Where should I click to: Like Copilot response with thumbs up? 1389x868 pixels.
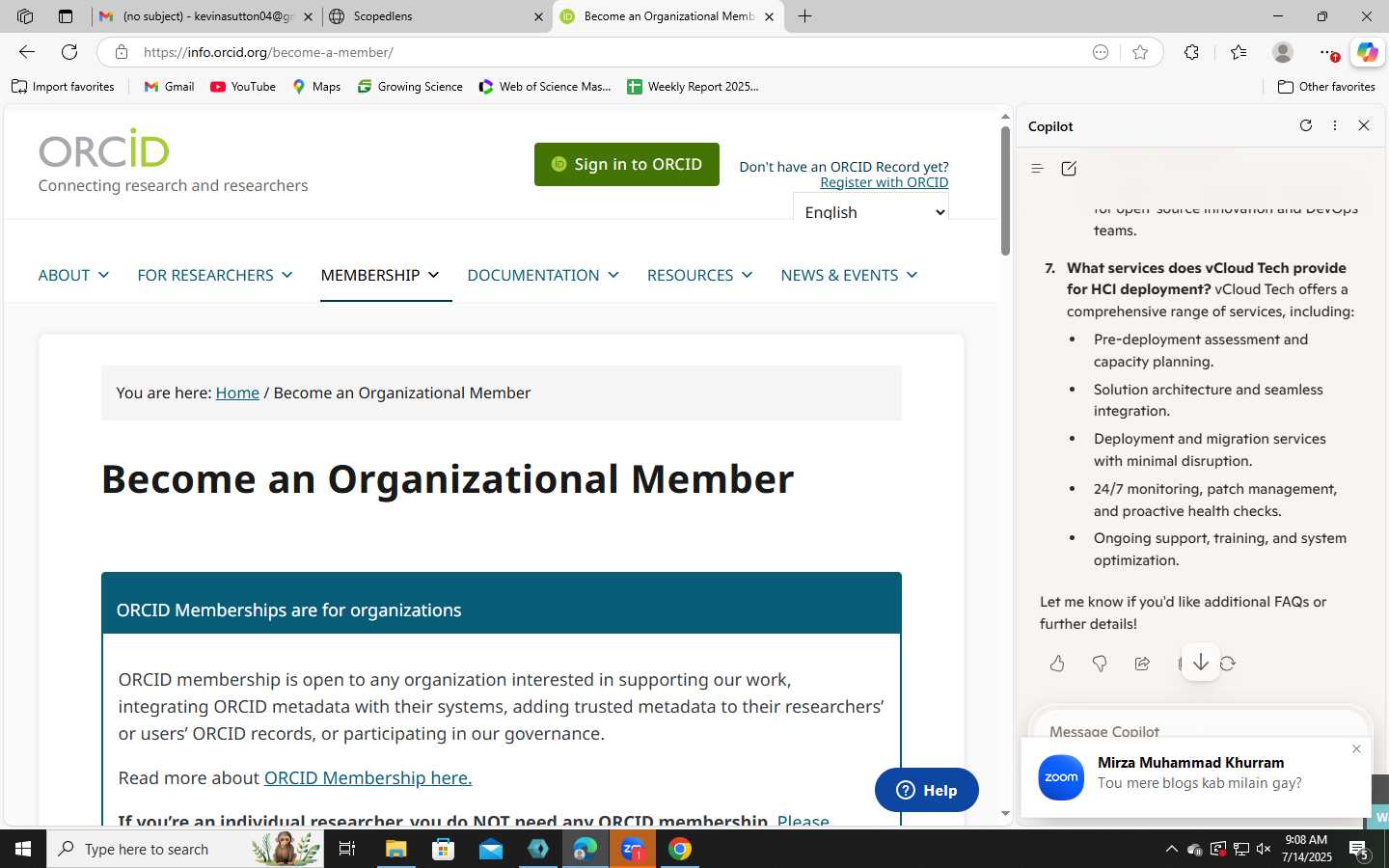click(x=1057, y=664)
